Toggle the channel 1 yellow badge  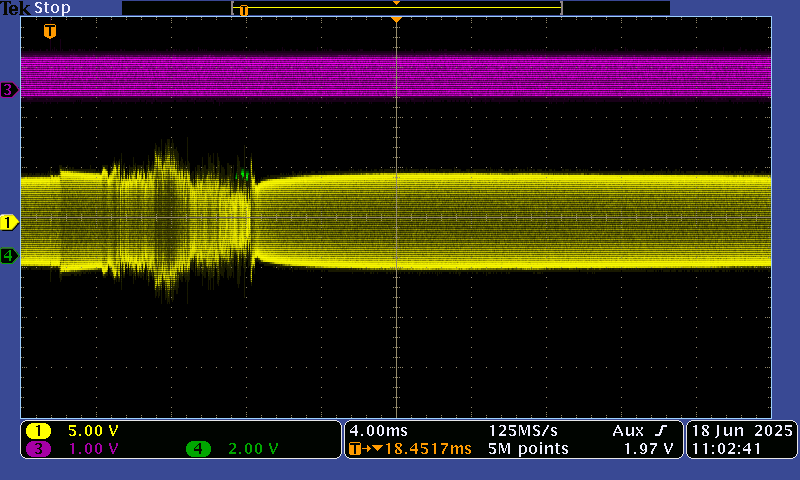pos(39,431)
